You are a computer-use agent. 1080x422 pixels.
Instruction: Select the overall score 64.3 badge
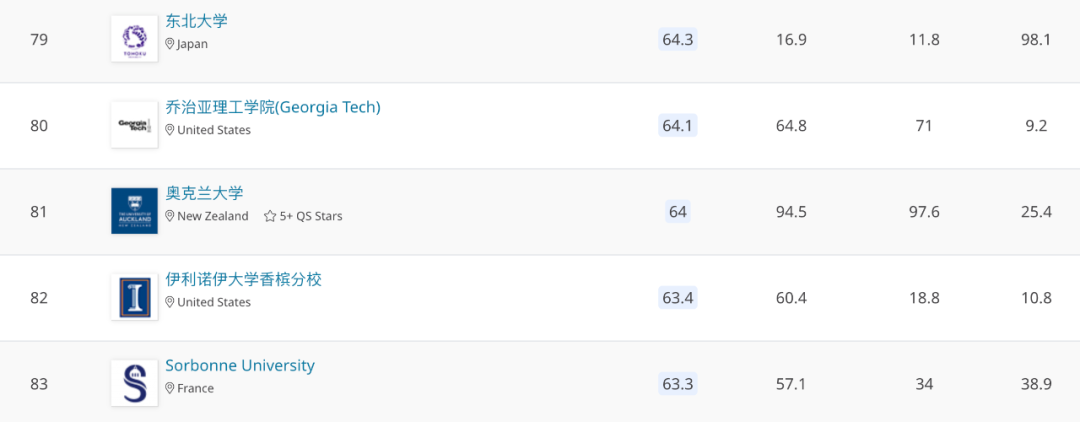[678, 39]
